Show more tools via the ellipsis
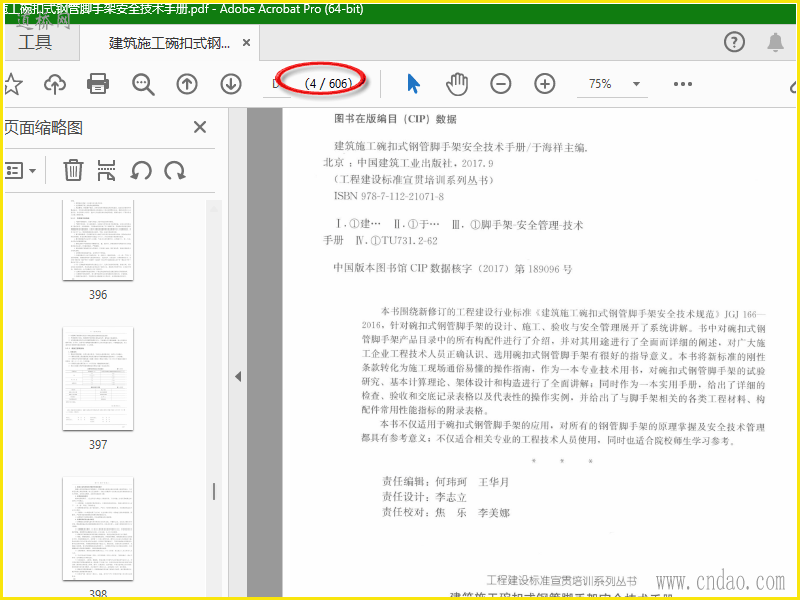Viewport: 800px width, 600px height. (x=683, y=84)
